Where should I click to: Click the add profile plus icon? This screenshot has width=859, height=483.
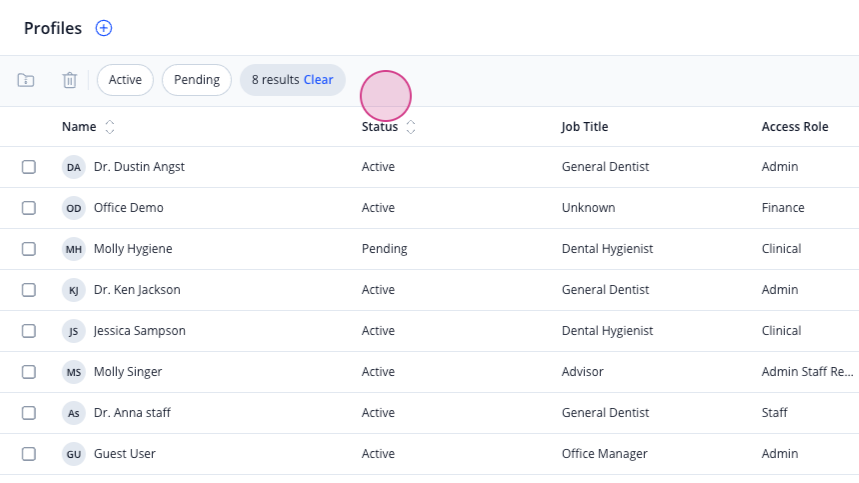pyautogui.click(x=104, y=28)
